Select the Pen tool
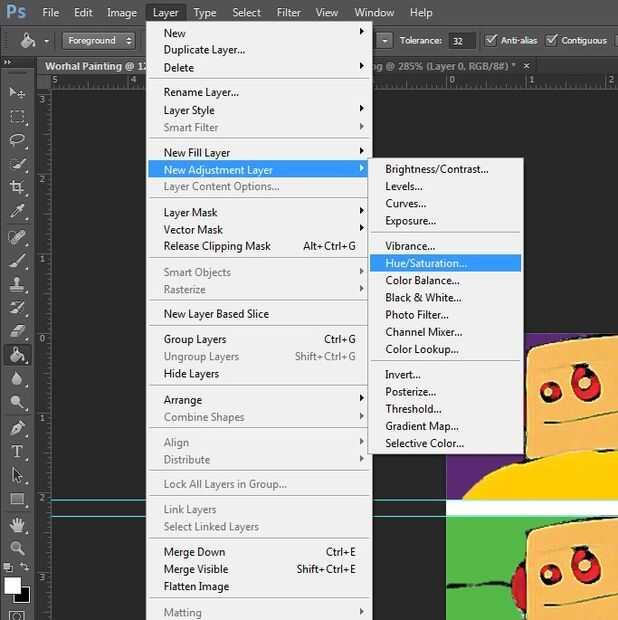618x620 pixels. coord(17,428)
